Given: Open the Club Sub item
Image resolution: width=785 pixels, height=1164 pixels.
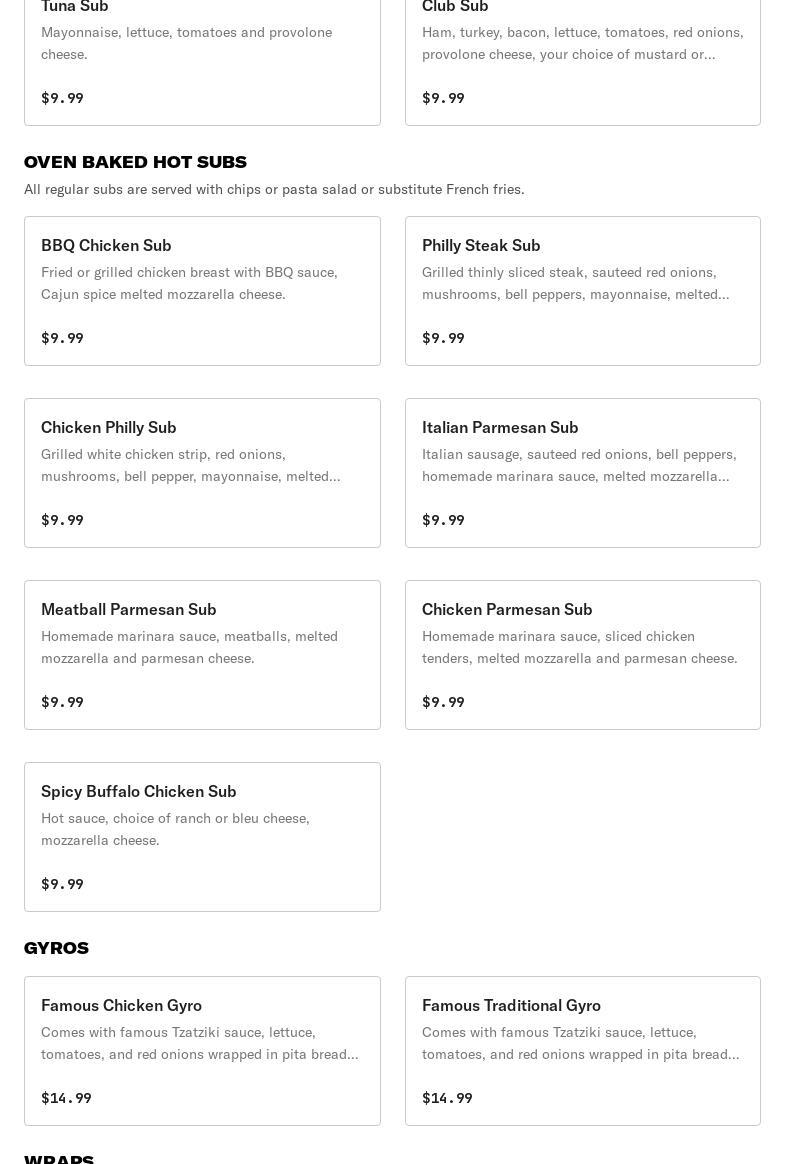Looking at the screenshot, I should click(x=582, y=60).
